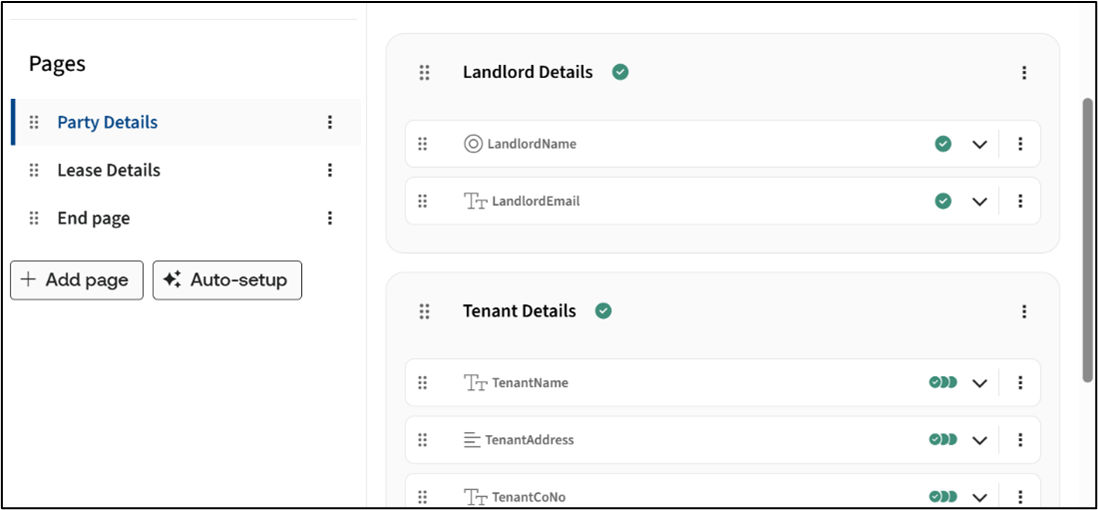Click green check status next to Landlord Details
The height and width of the screenshot is (510, 1098).
(x=620, y=72)
